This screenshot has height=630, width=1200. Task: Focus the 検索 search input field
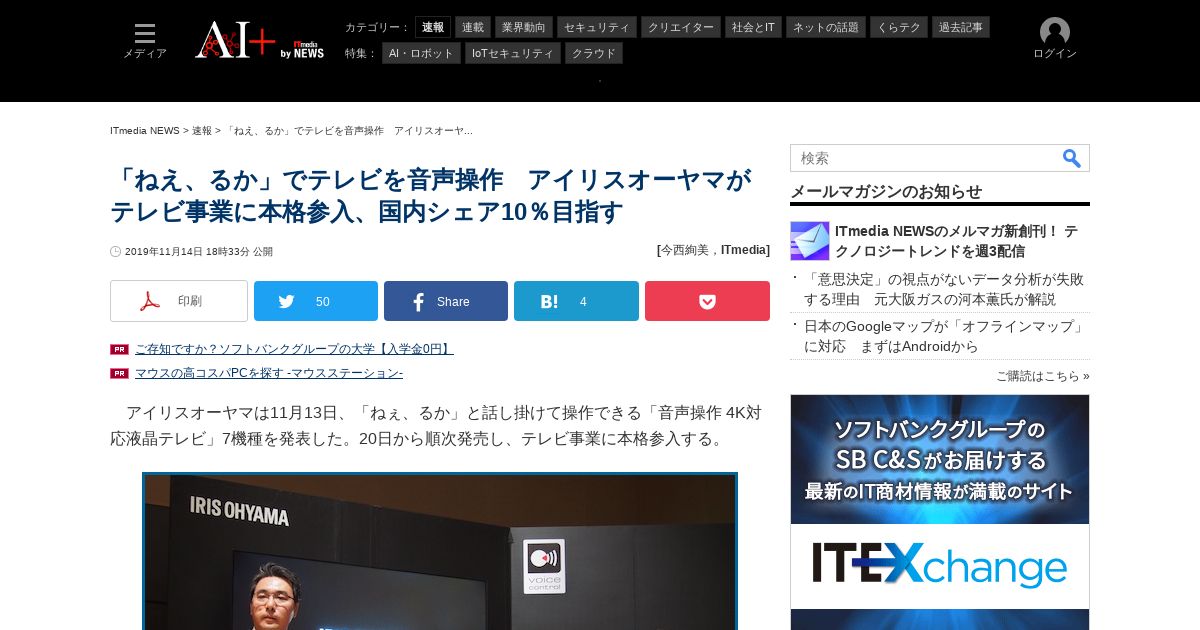(925, 158)
